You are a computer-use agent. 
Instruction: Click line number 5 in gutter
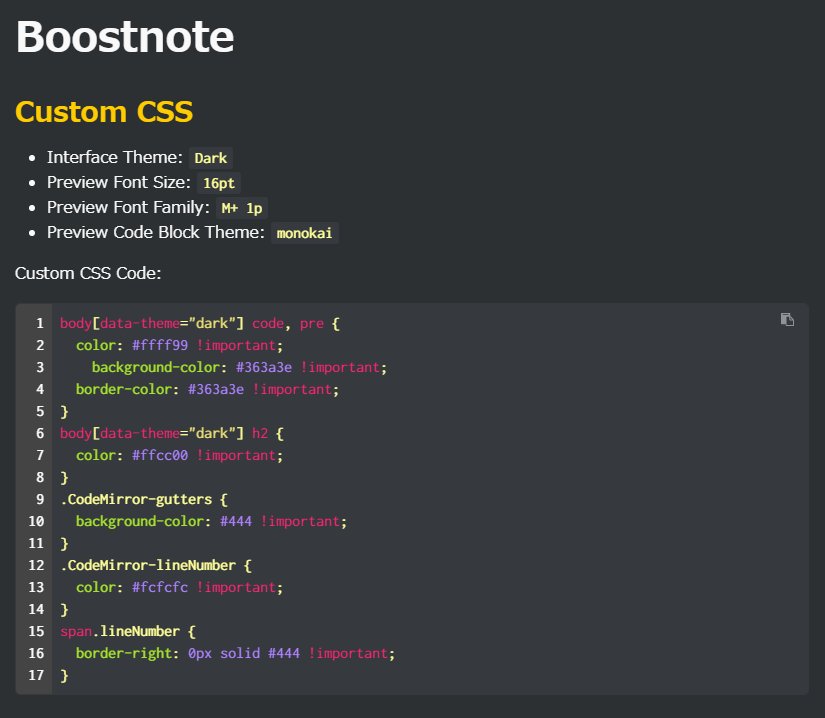[x=40, y=411]
